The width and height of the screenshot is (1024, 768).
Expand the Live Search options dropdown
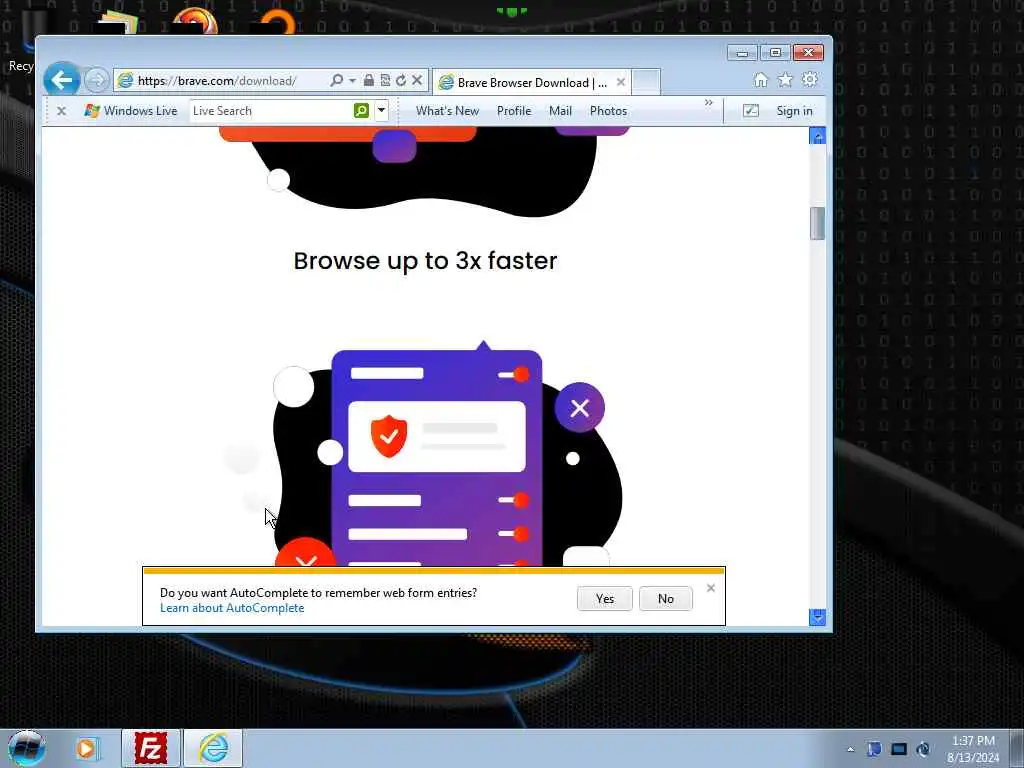pyautogui.click(x=381, y=111)
